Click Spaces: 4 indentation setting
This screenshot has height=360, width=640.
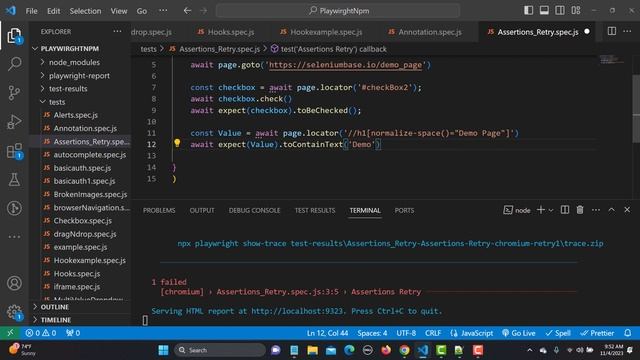372,333
